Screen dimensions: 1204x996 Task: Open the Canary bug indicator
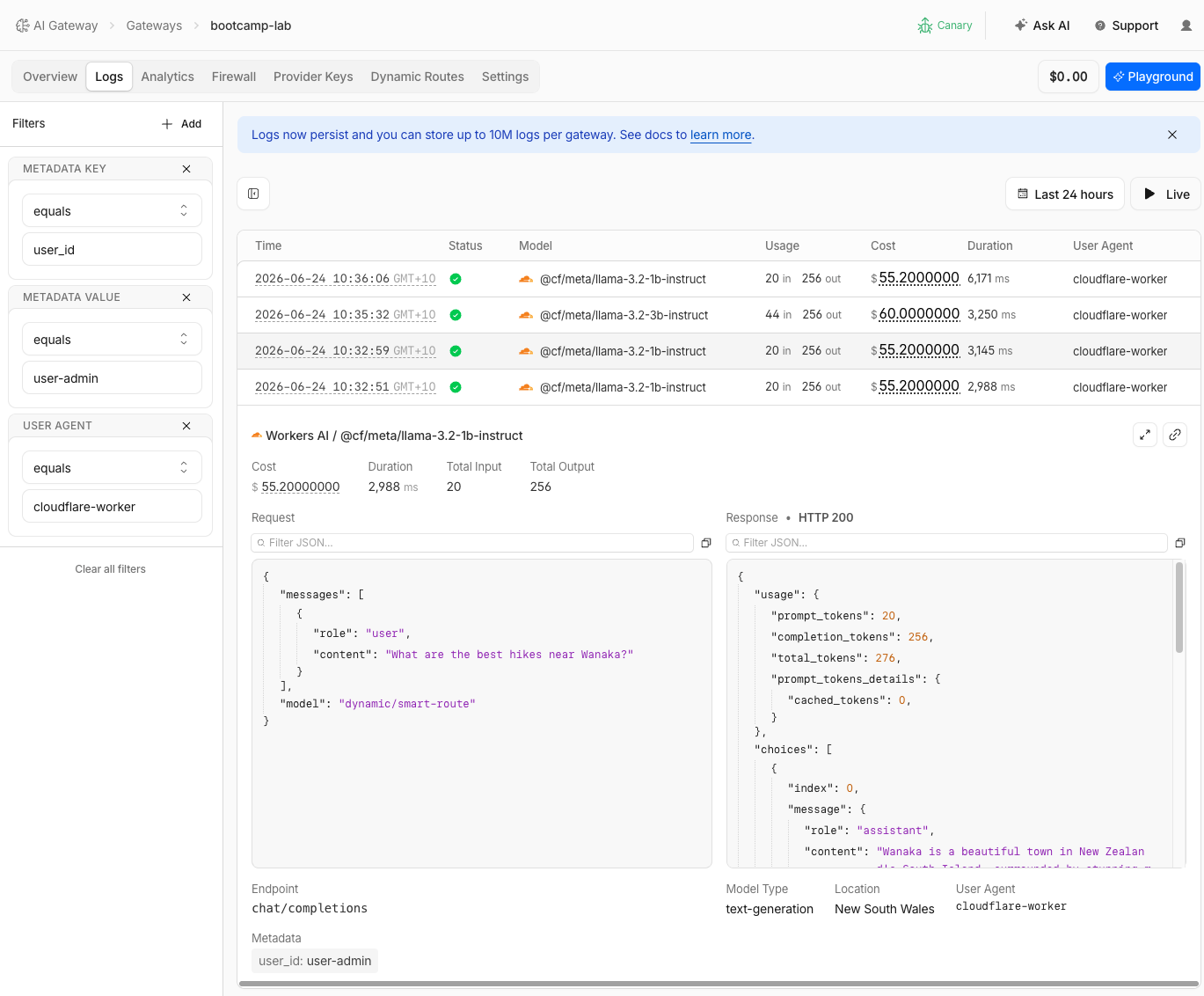tap(945, 26)
